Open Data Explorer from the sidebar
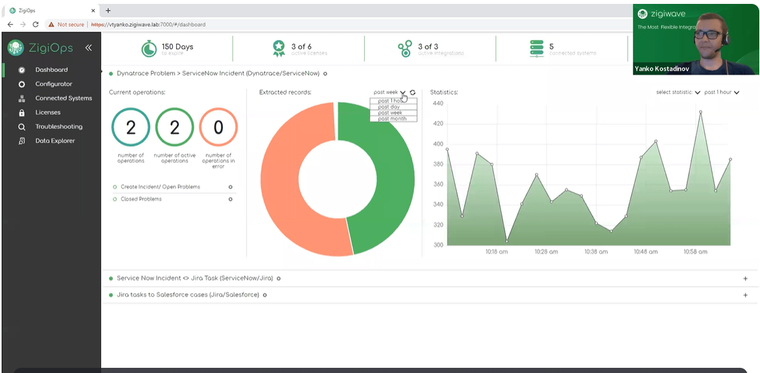Viewport: 760px width, 373px height. (x=55, y=141)
